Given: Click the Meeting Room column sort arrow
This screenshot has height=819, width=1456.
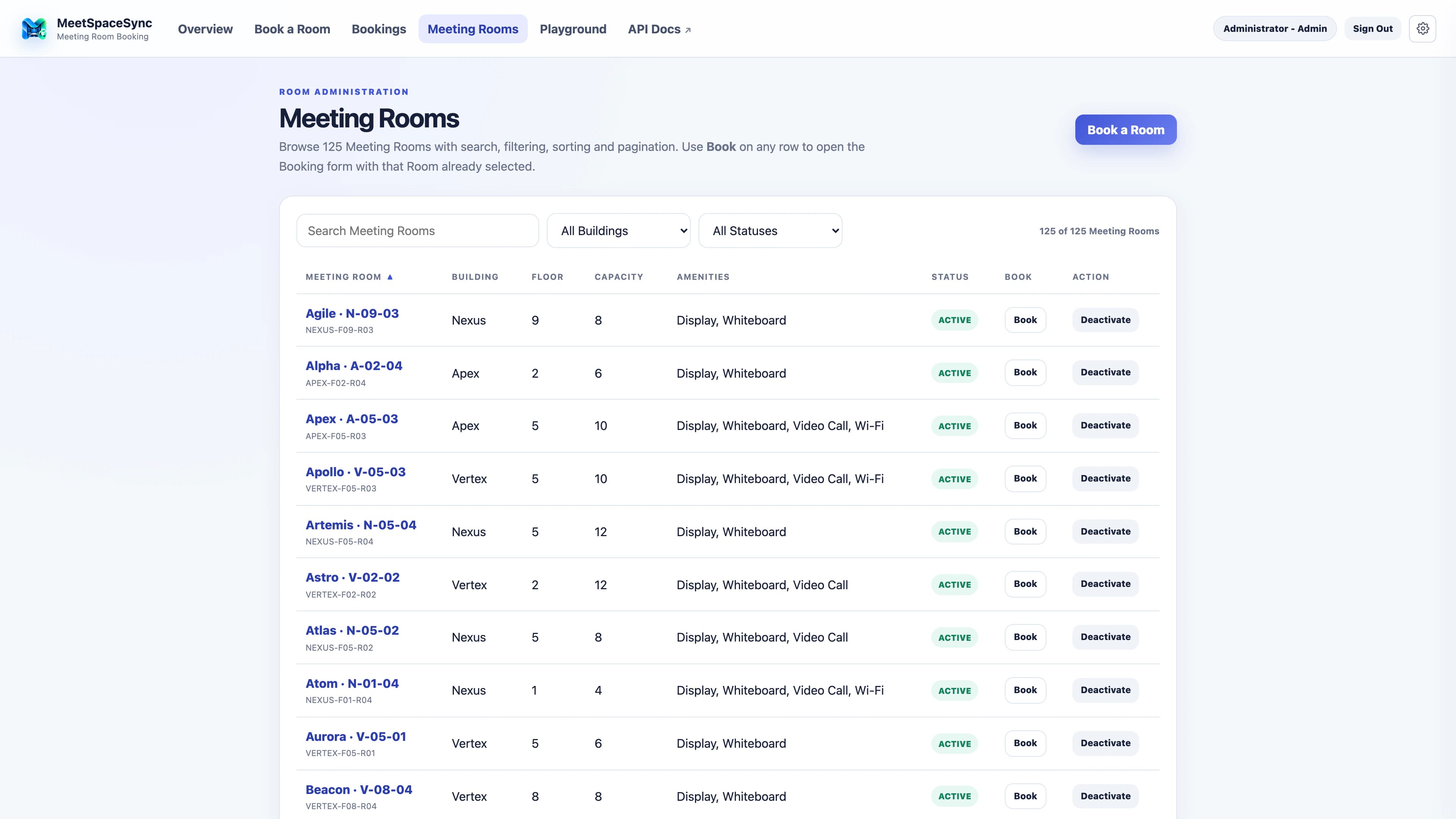Looking at the screenshot, I should pos(390,277).
